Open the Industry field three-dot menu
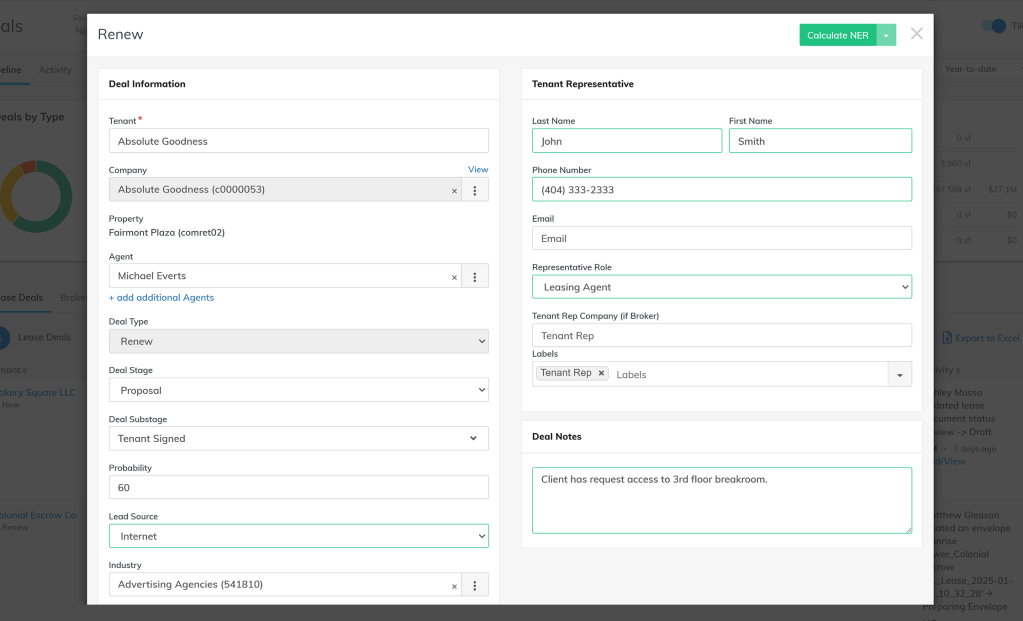 coord(474,585)
